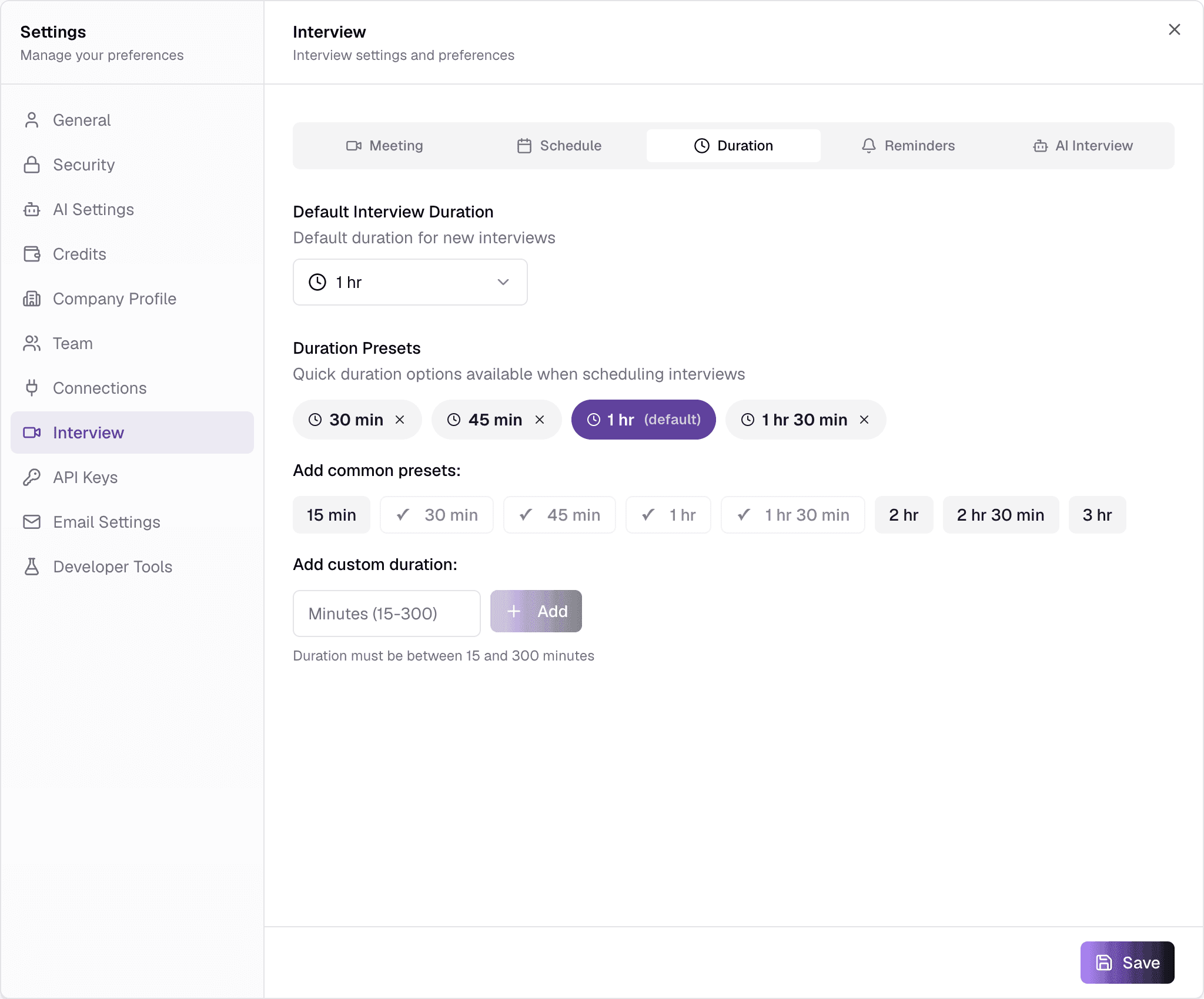Click the Email Settings envelope icon
The image size is (1204, 999).
32,522
